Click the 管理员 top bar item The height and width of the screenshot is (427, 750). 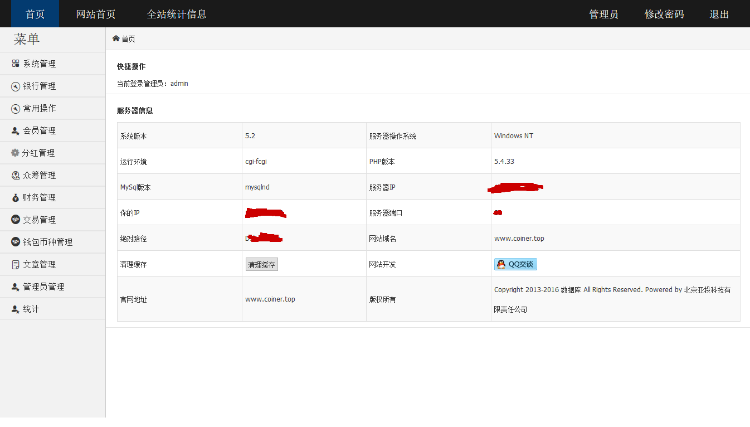point(604,14)
